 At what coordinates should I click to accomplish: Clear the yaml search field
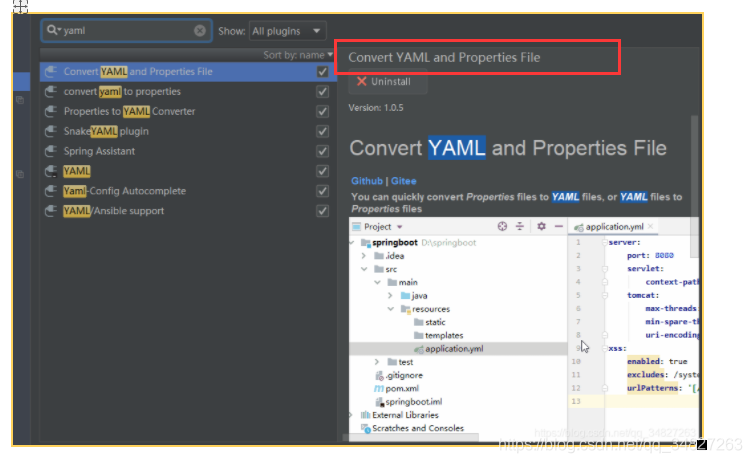coord(200,31)
